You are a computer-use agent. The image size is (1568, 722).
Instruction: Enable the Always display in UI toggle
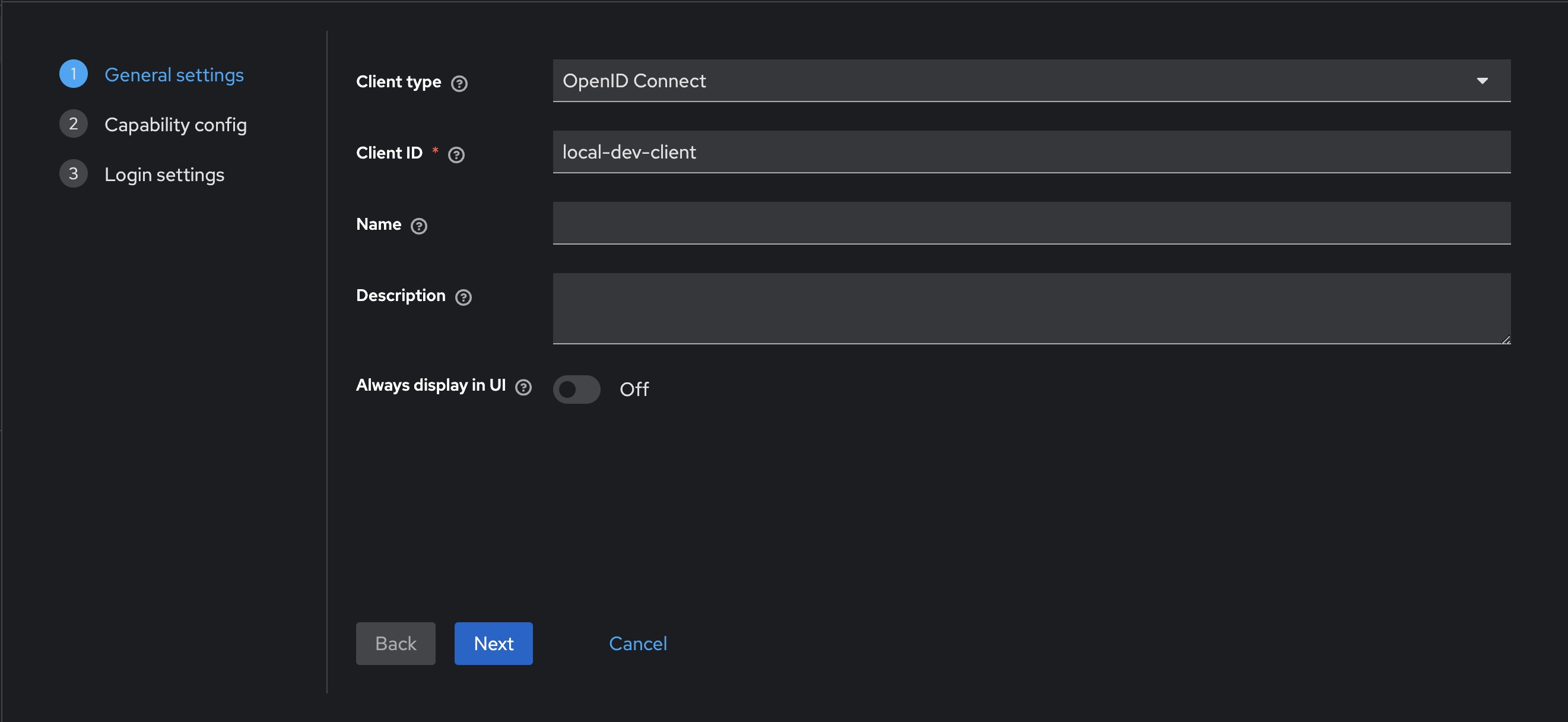click(576, 389)
